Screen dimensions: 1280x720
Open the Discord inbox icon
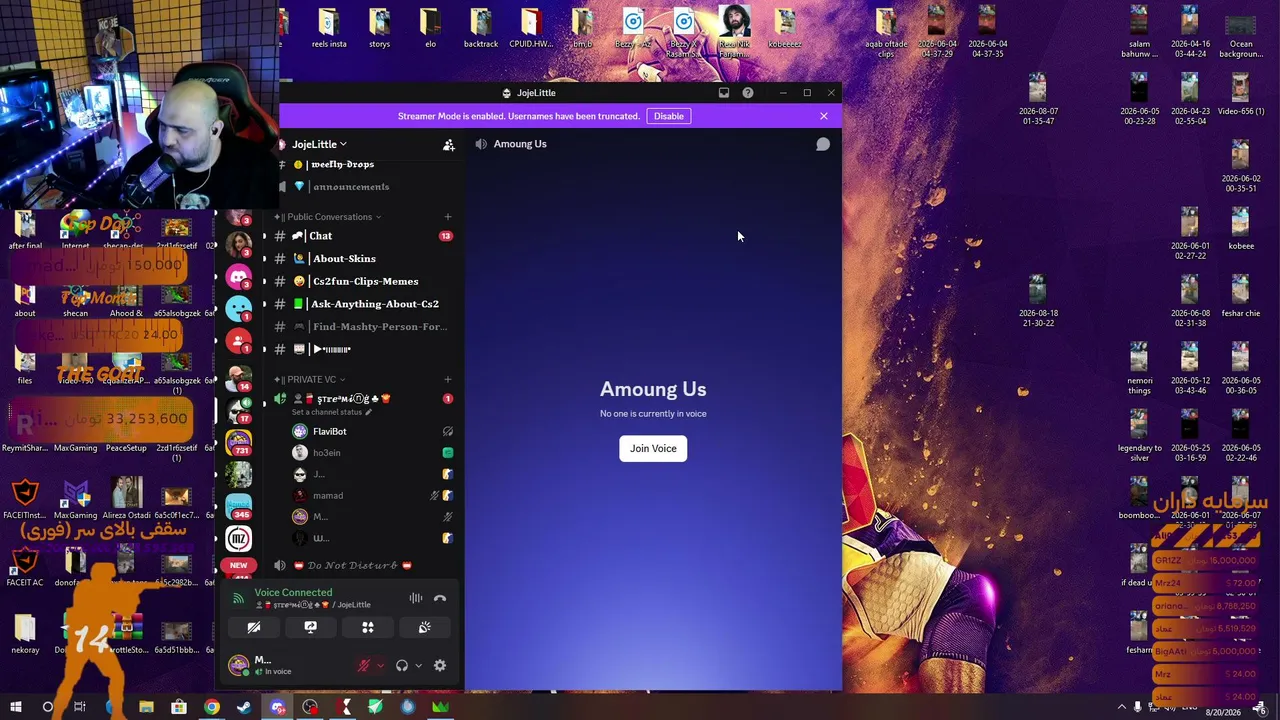724,93
